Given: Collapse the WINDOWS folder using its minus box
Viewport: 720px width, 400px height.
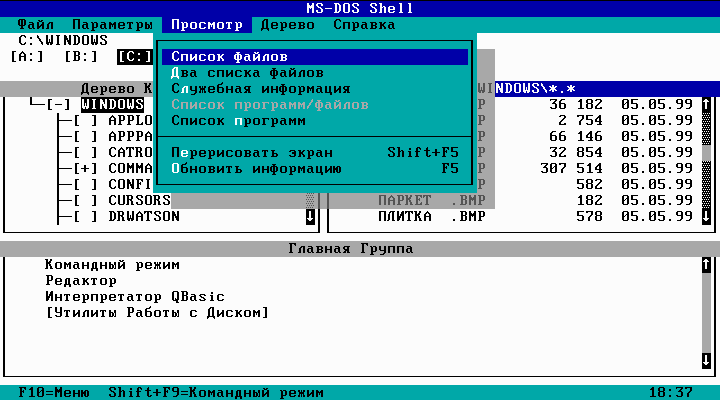Looking at the screenshot, I should pos(60,104).
